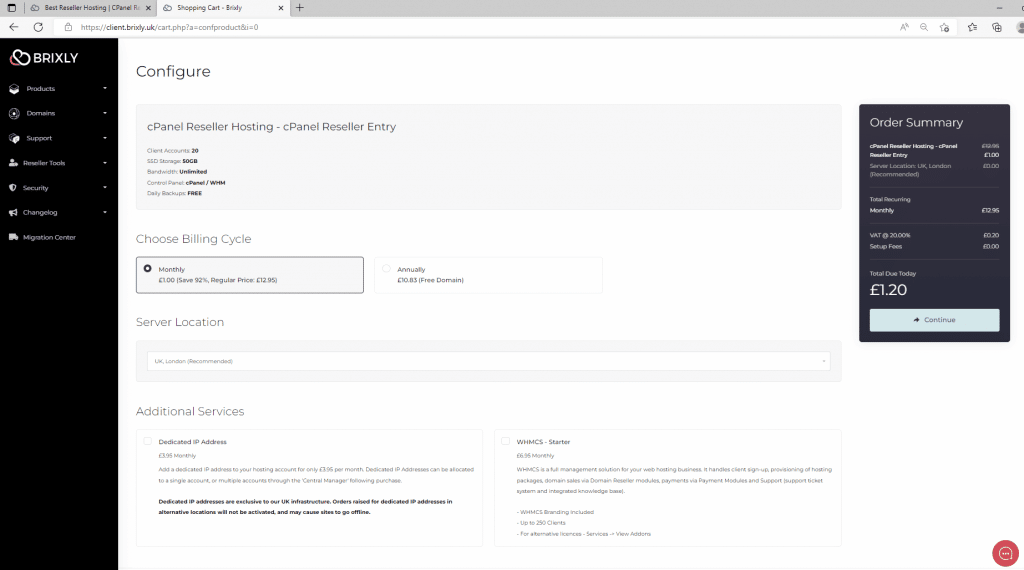Expand the Domains menu arrow

[x=105, y=114]
